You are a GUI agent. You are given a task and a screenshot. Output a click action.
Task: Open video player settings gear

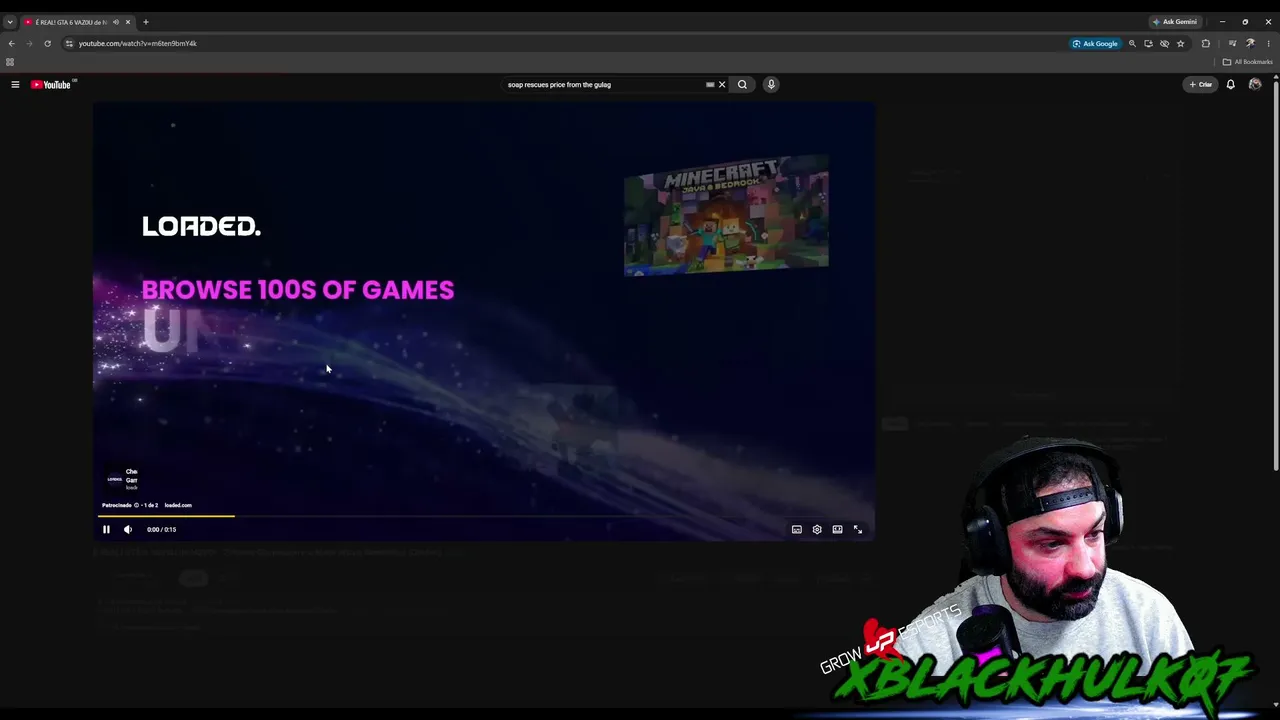point(817,529)
